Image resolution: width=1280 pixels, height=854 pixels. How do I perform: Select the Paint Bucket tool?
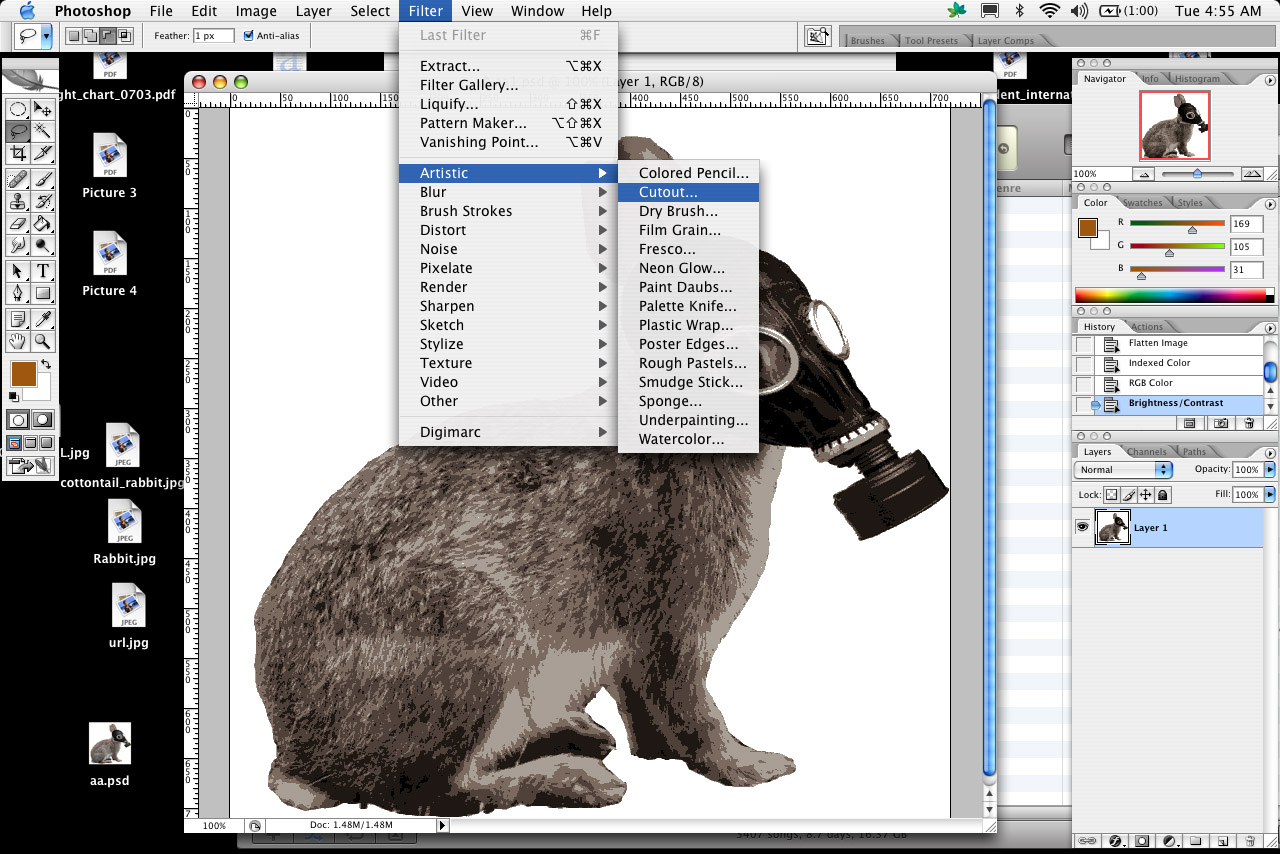click(x=43, y=223)
